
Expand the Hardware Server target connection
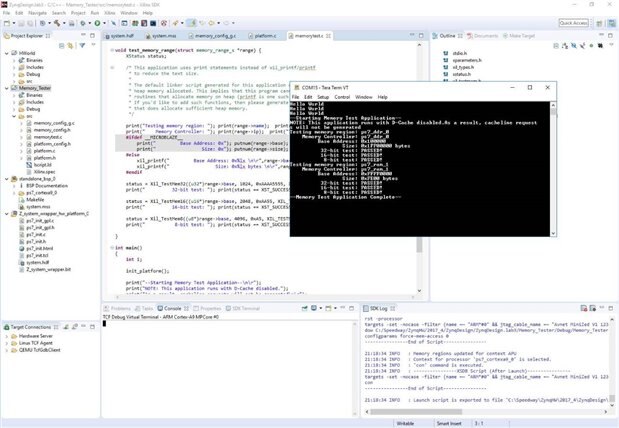5,336
